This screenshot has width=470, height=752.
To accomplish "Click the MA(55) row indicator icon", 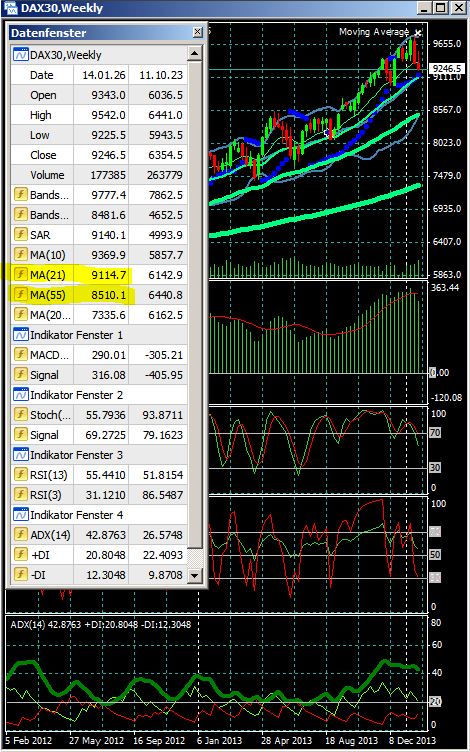I will pos(20,295).
